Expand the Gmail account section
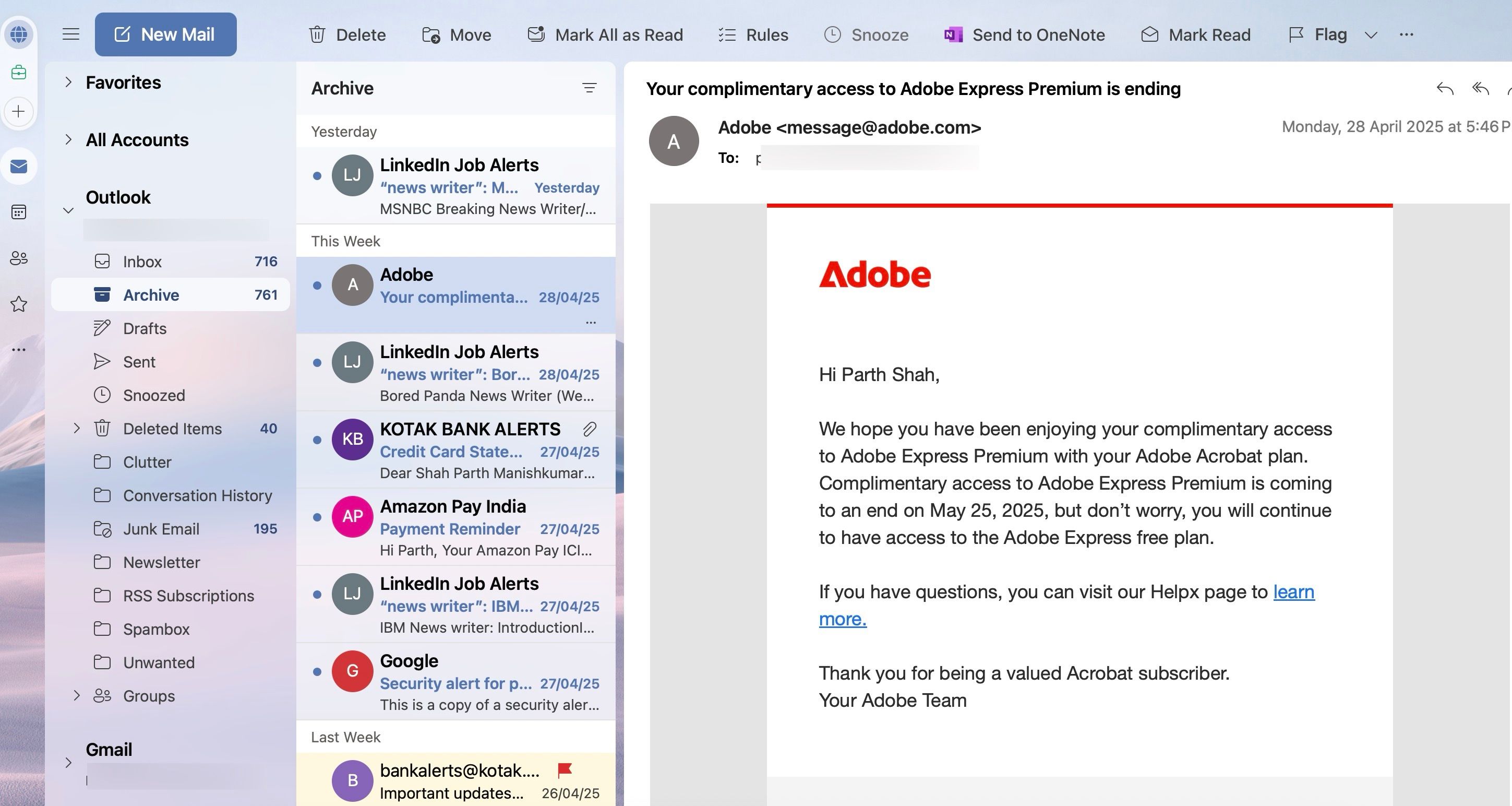This screenshot has height=806, width=1512. pos(68,763)
